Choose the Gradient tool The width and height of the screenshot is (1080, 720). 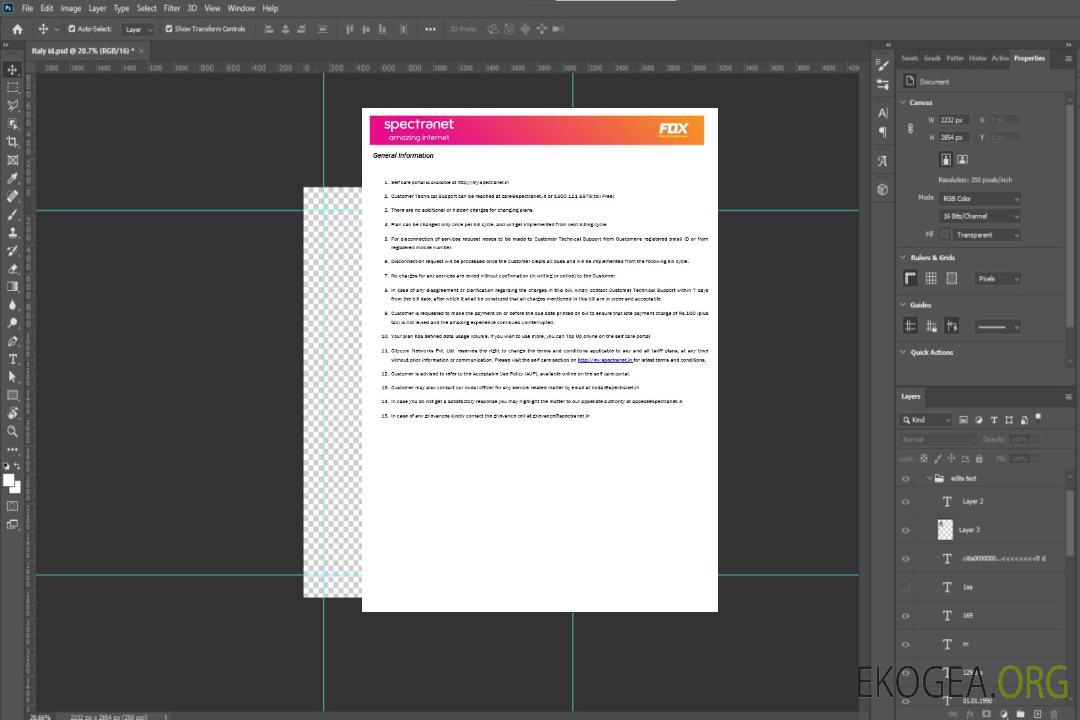click(x=12, y=287)
